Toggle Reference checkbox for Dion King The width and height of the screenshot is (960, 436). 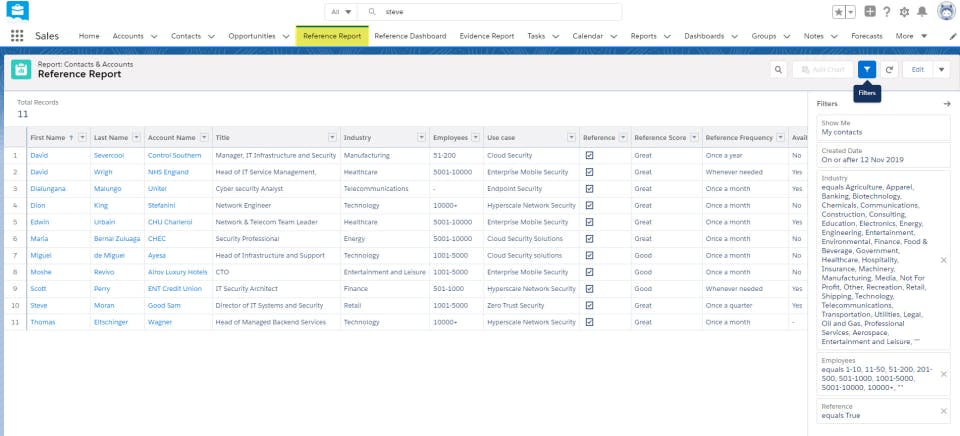tap(590, 205)
